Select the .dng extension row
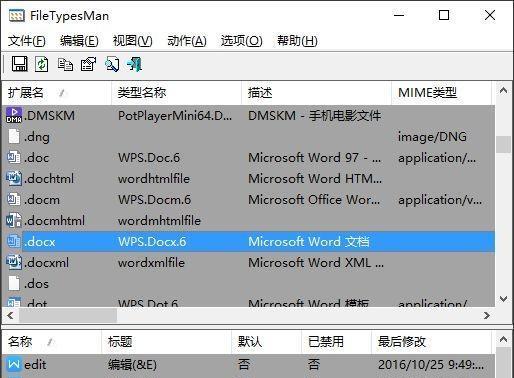 [x=248, y=136]
